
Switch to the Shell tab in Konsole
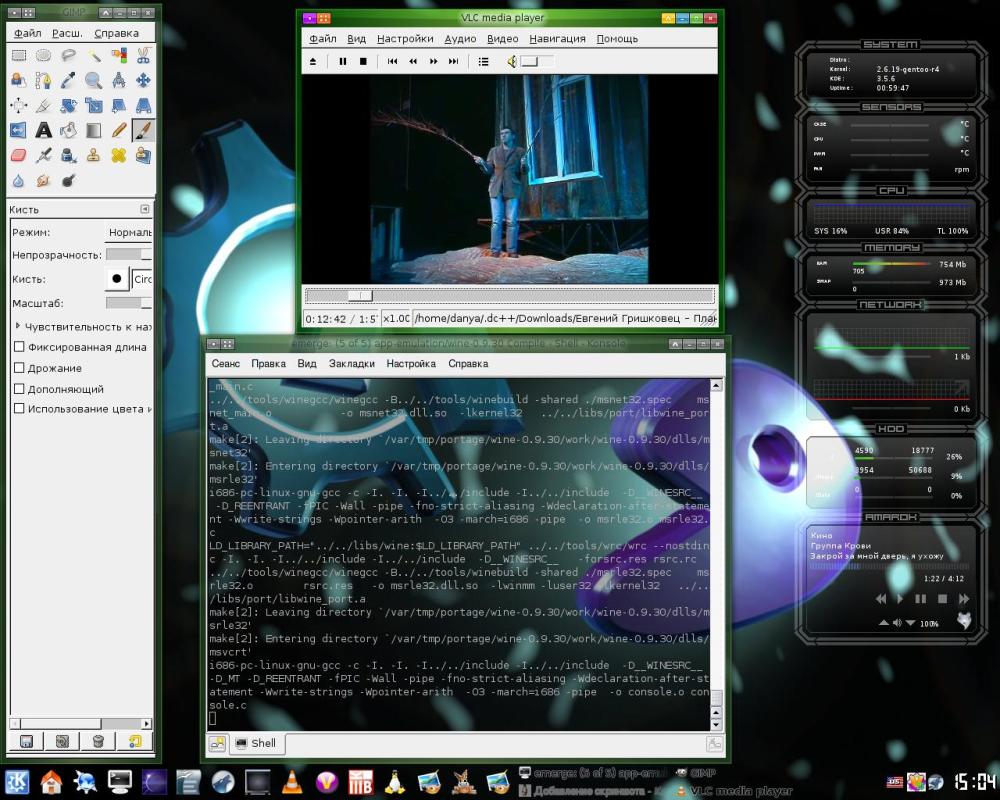(x=256, y=743)
